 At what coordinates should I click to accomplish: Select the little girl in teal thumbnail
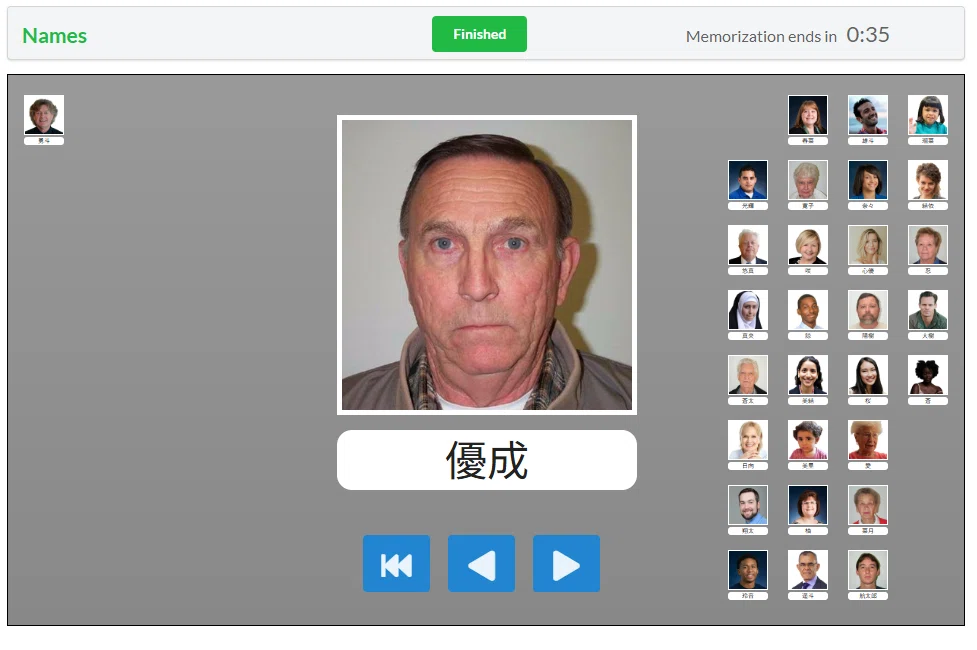(x=927, y=115)
